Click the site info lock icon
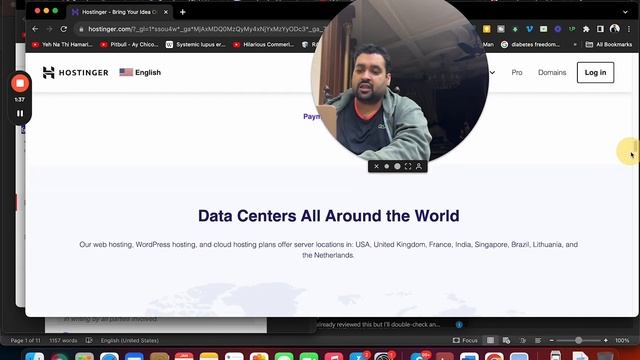This screenshot has height=360, width=640. 81,29
